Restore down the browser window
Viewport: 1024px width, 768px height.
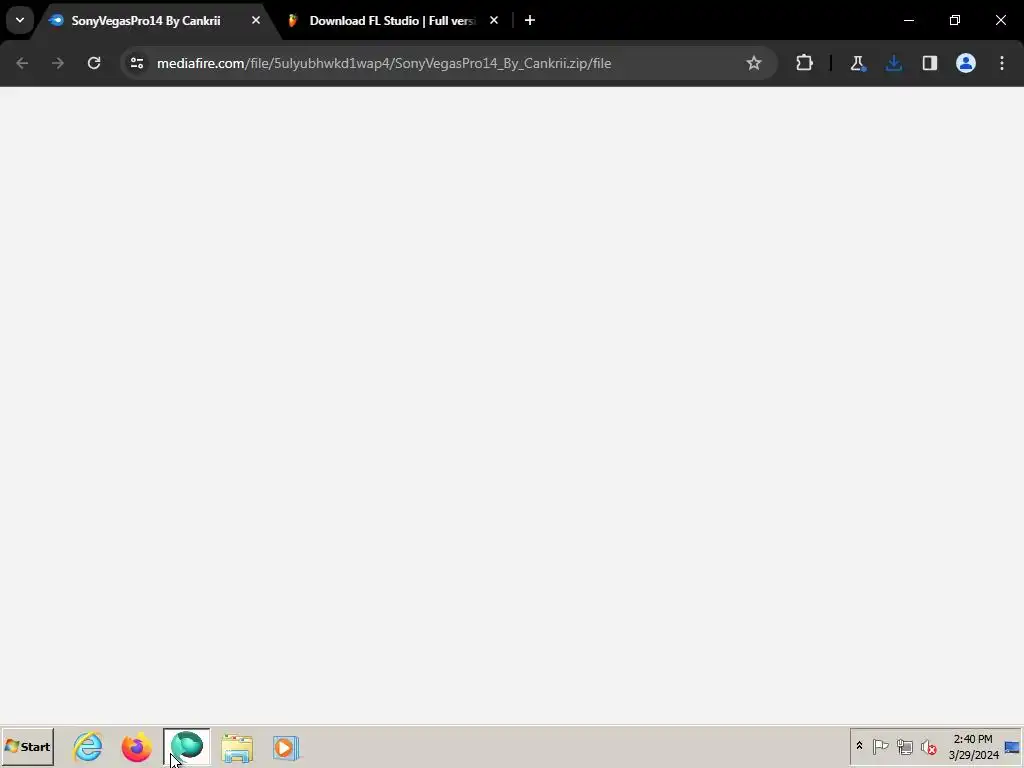click(x=955, y=20)
